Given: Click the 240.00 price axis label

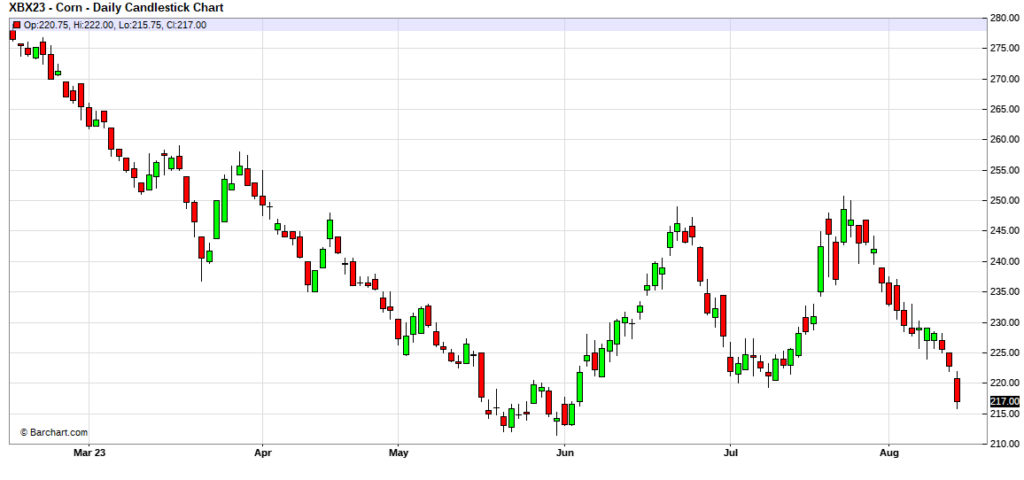Looking at the screenshot, I should [x=1005, y=262].
